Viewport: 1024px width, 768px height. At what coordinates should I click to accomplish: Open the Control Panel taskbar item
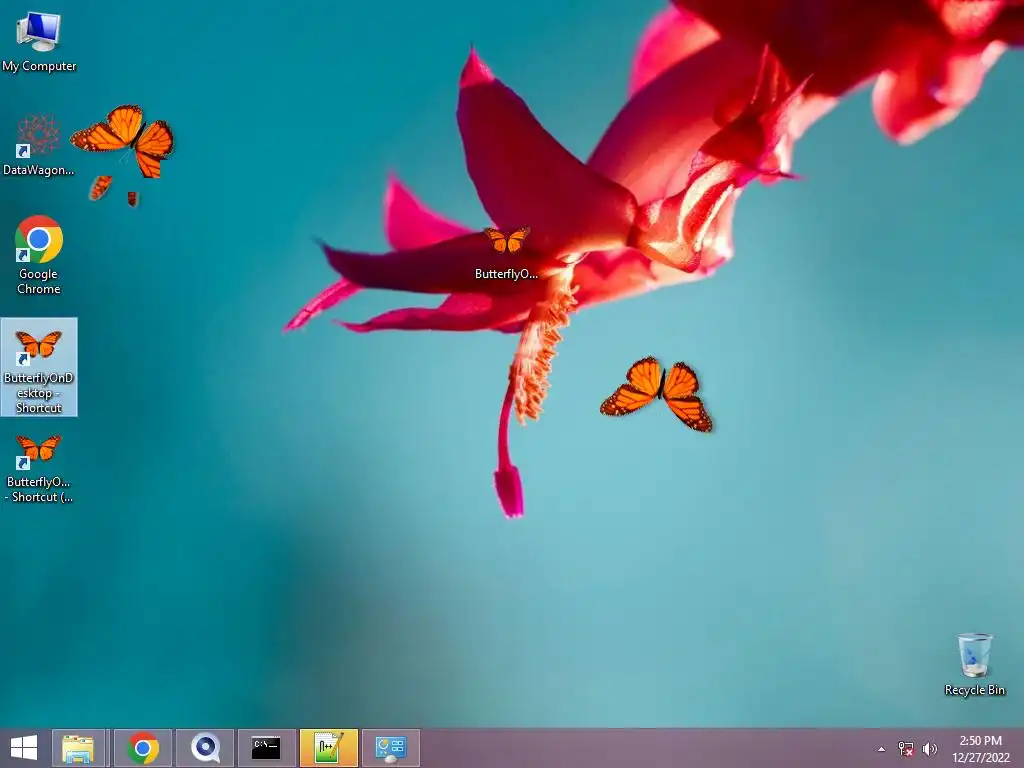(x=391, y=748)
